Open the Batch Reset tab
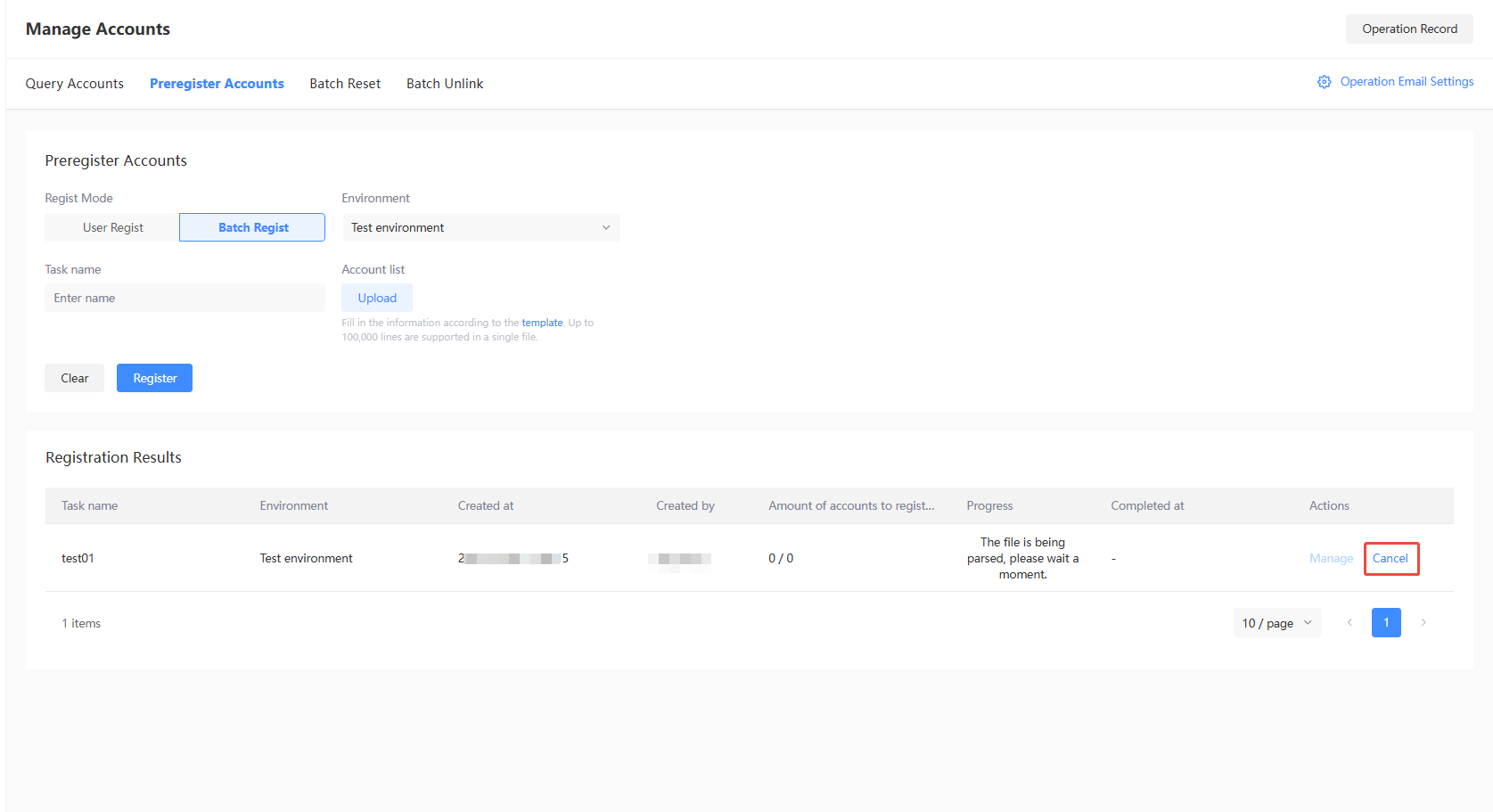Viewport: 1493px width, 812px height. [x=345, y=84]
